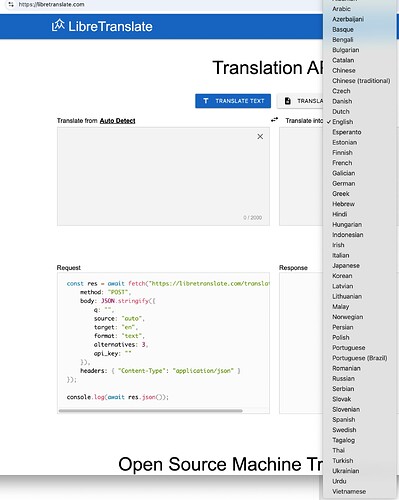Click inside the source text input area

coord(163,176)
